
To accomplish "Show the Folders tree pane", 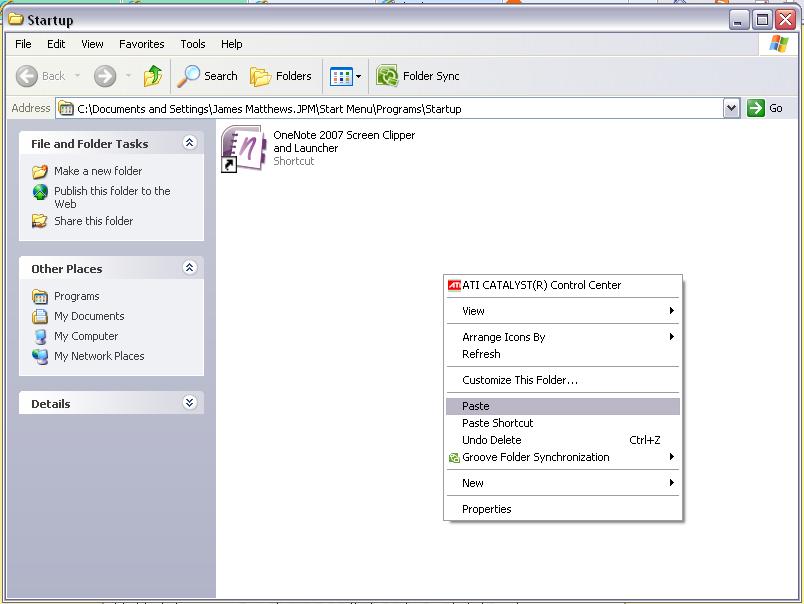I will (x=281, y=76).
